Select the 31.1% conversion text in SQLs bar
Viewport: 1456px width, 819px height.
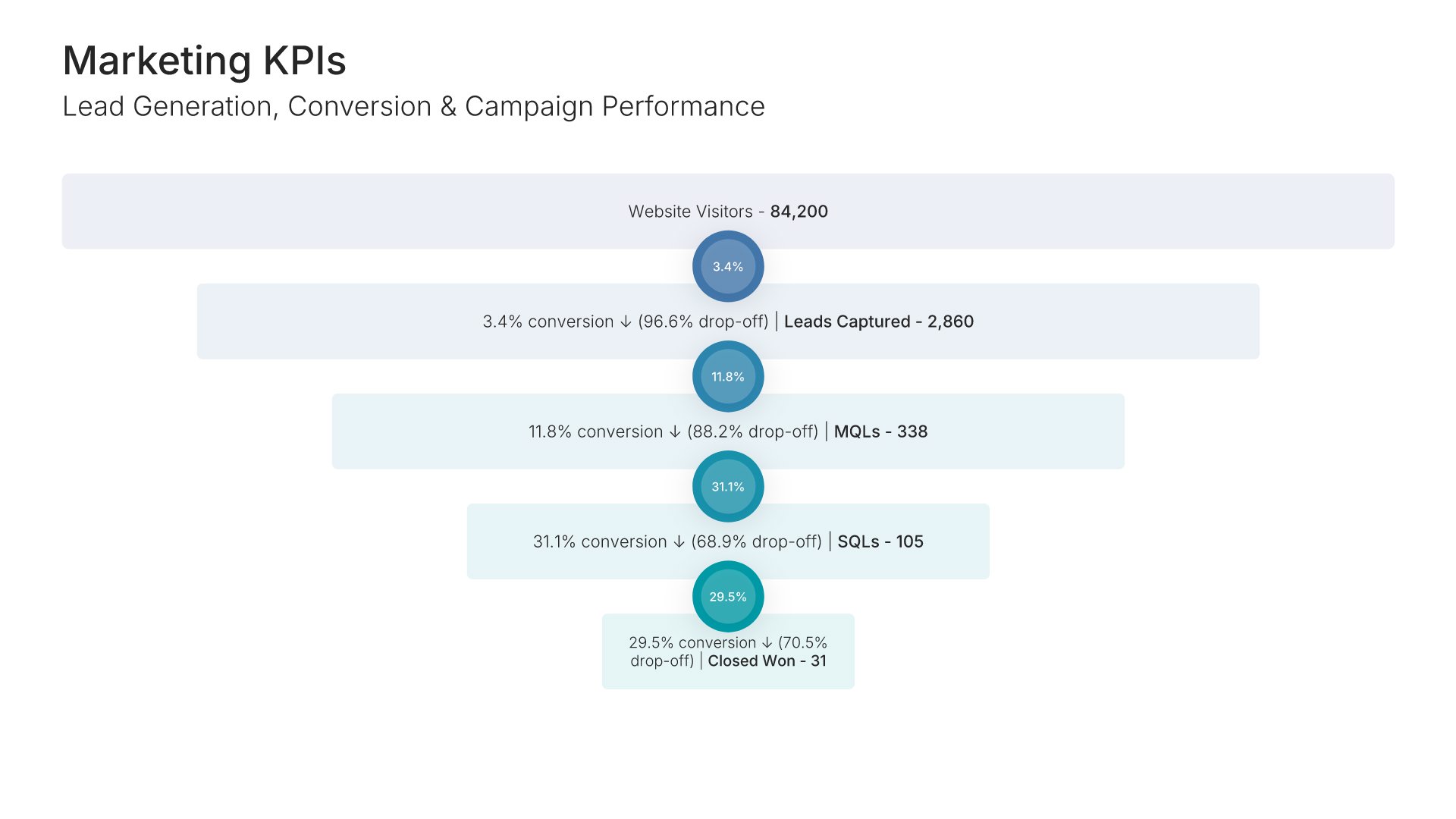click(x=599, y=541)
